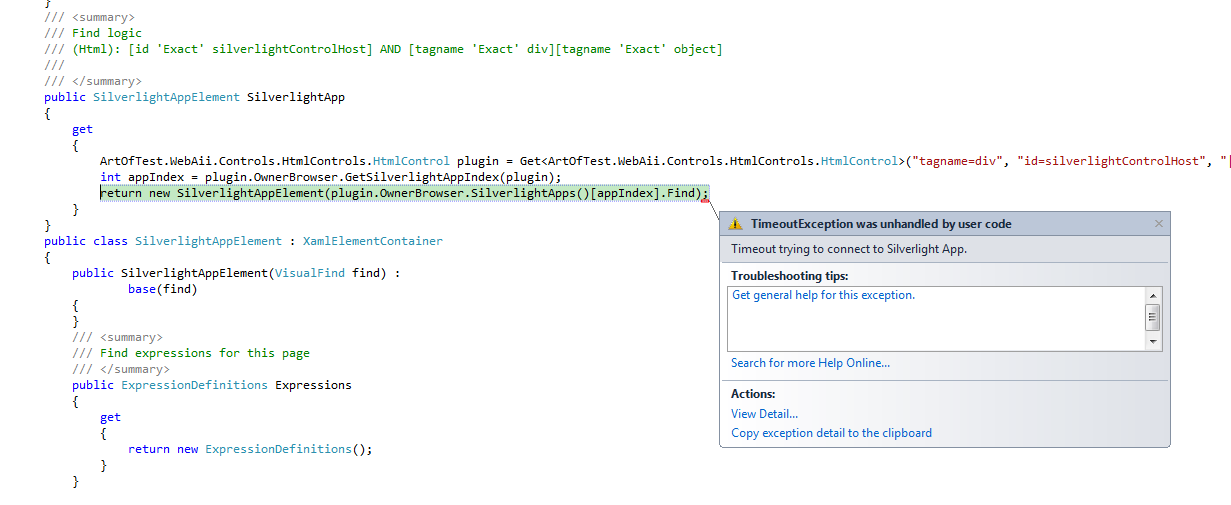Close the TimeoutException popup
Image resolution: width=1231 pixels, height=505 pixels.
click(1159, 224)
